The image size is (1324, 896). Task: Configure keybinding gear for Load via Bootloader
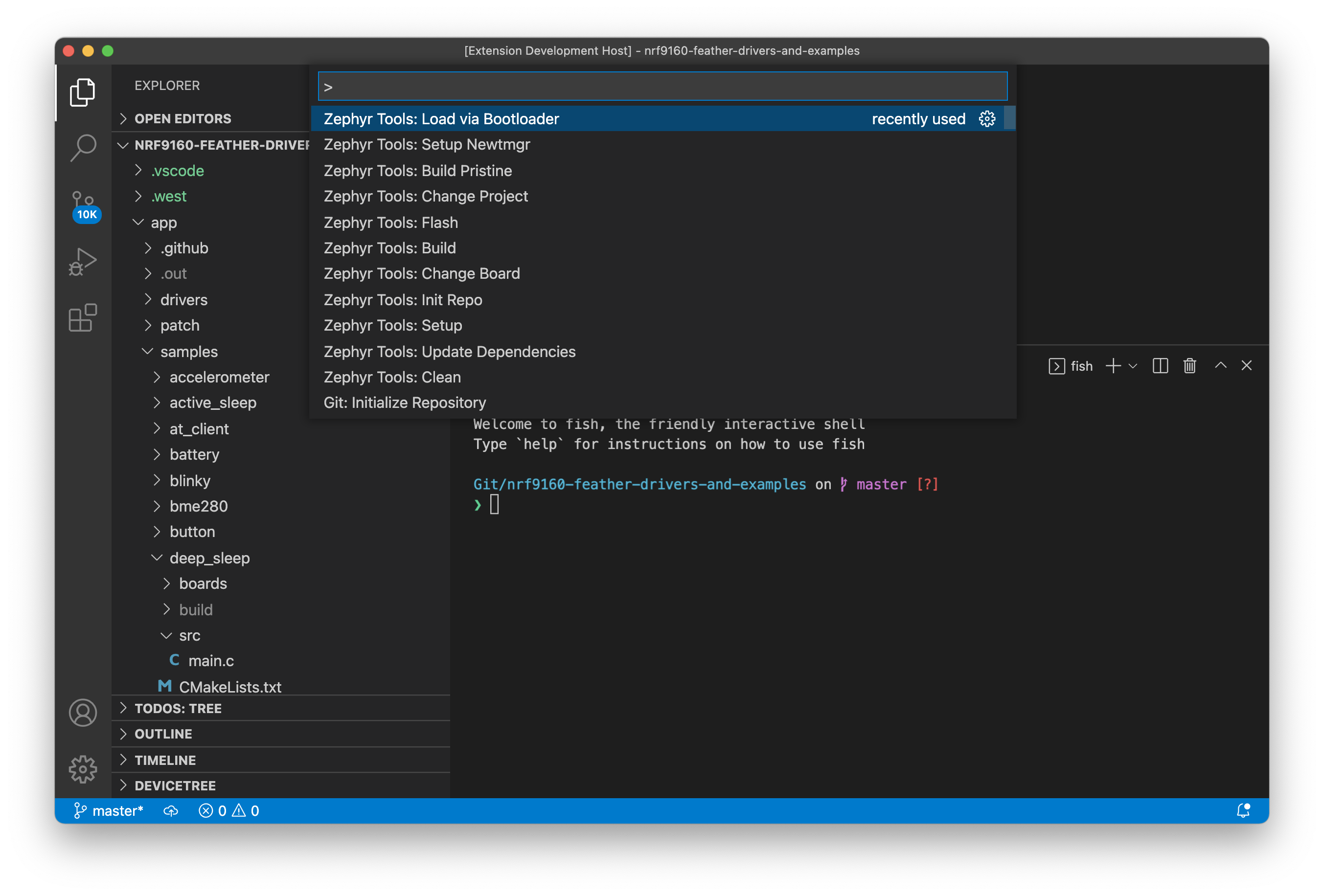pos(987,118)
